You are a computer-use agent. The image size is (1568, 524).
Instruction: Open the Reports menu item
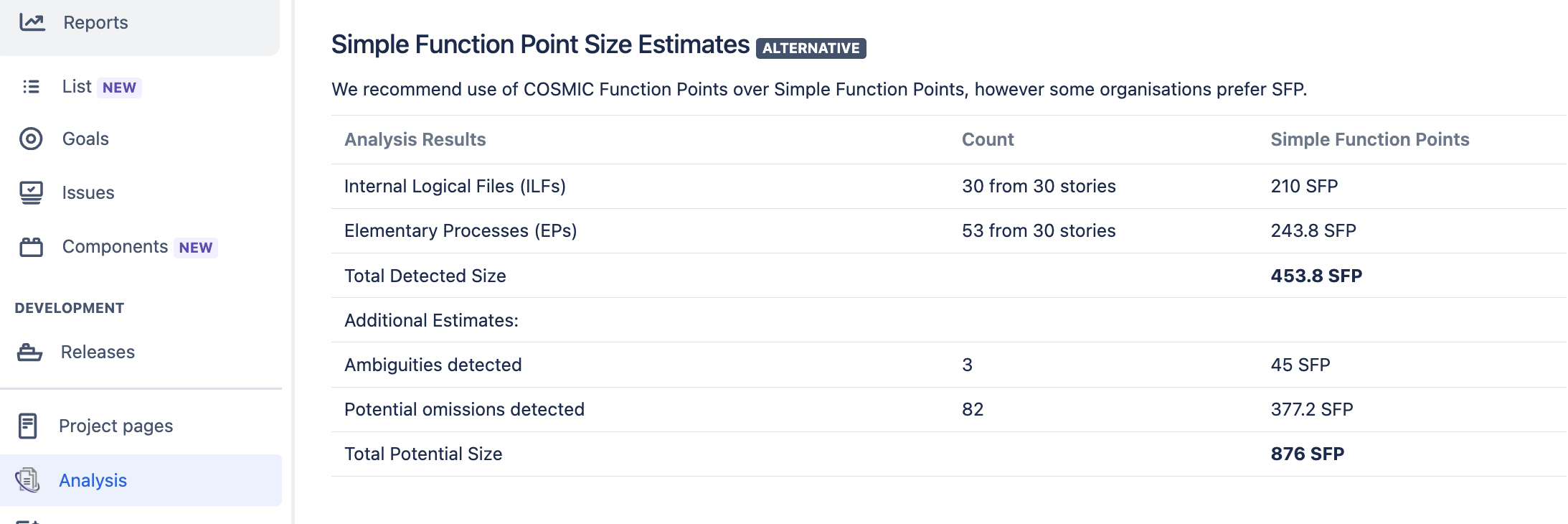95,22
